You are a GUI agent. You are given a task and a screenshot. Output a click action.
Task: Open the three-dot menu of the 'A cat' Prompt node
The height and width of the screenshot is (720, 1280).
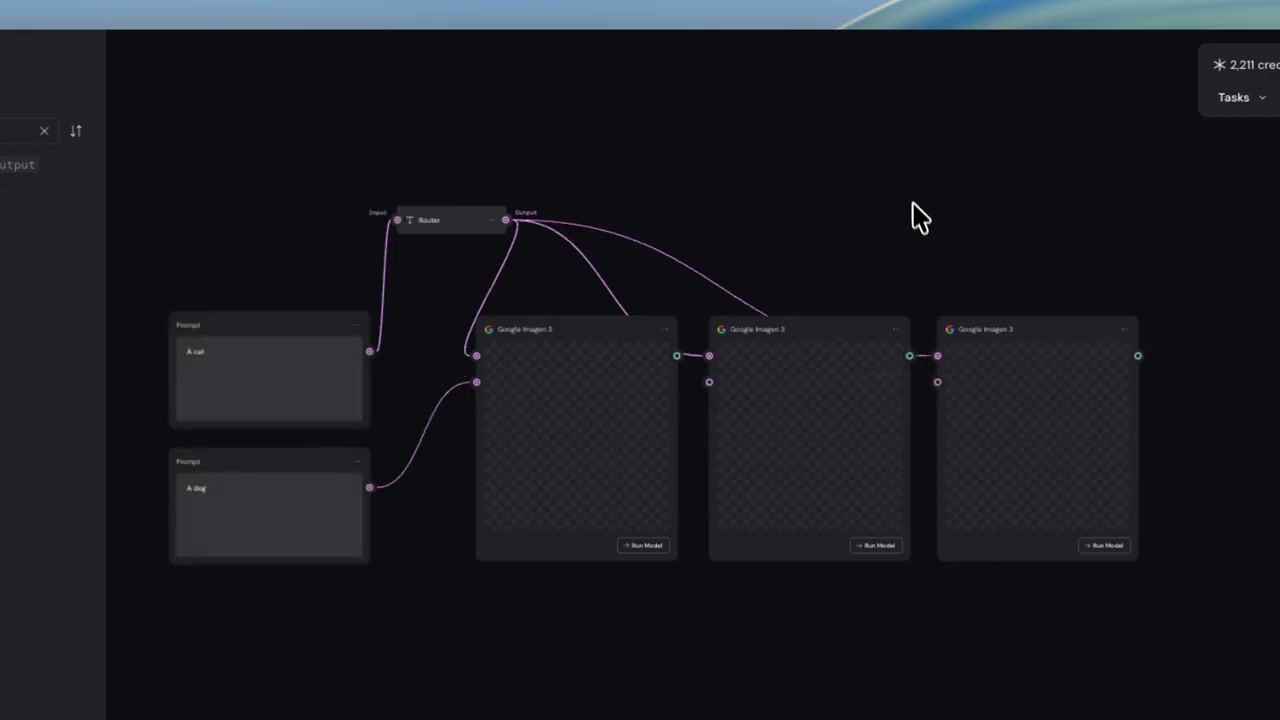click(x=357, y=325)
